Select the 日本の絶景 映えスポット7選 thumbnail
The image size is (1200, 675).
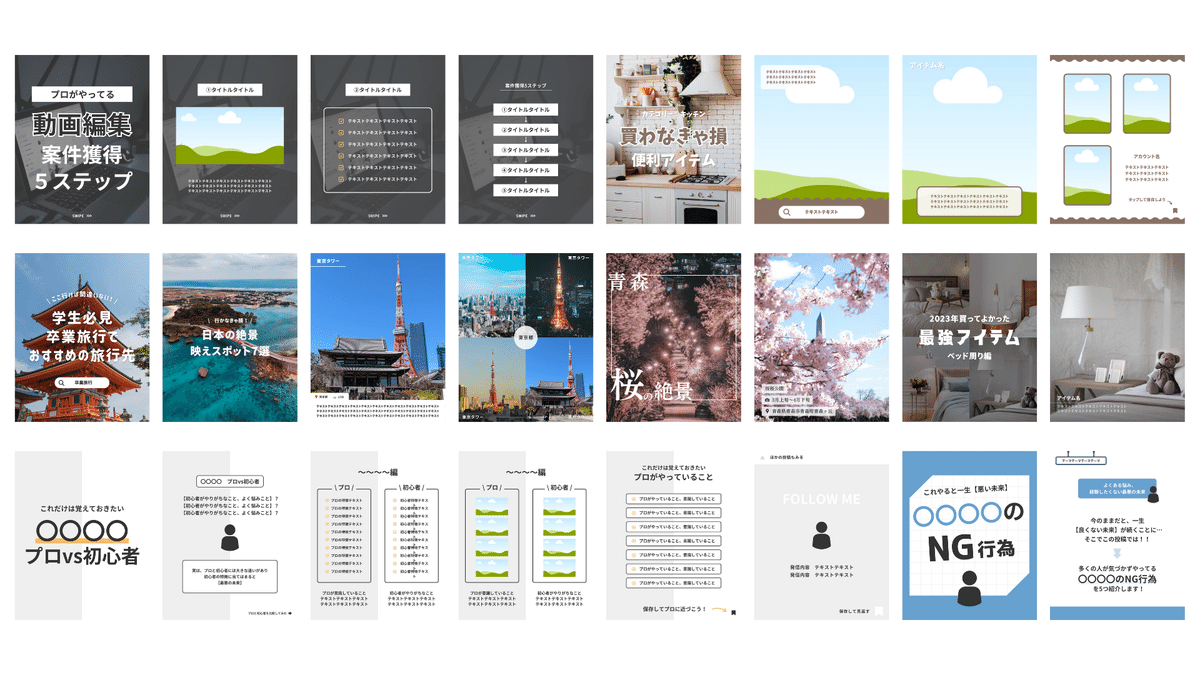(229, 337)
